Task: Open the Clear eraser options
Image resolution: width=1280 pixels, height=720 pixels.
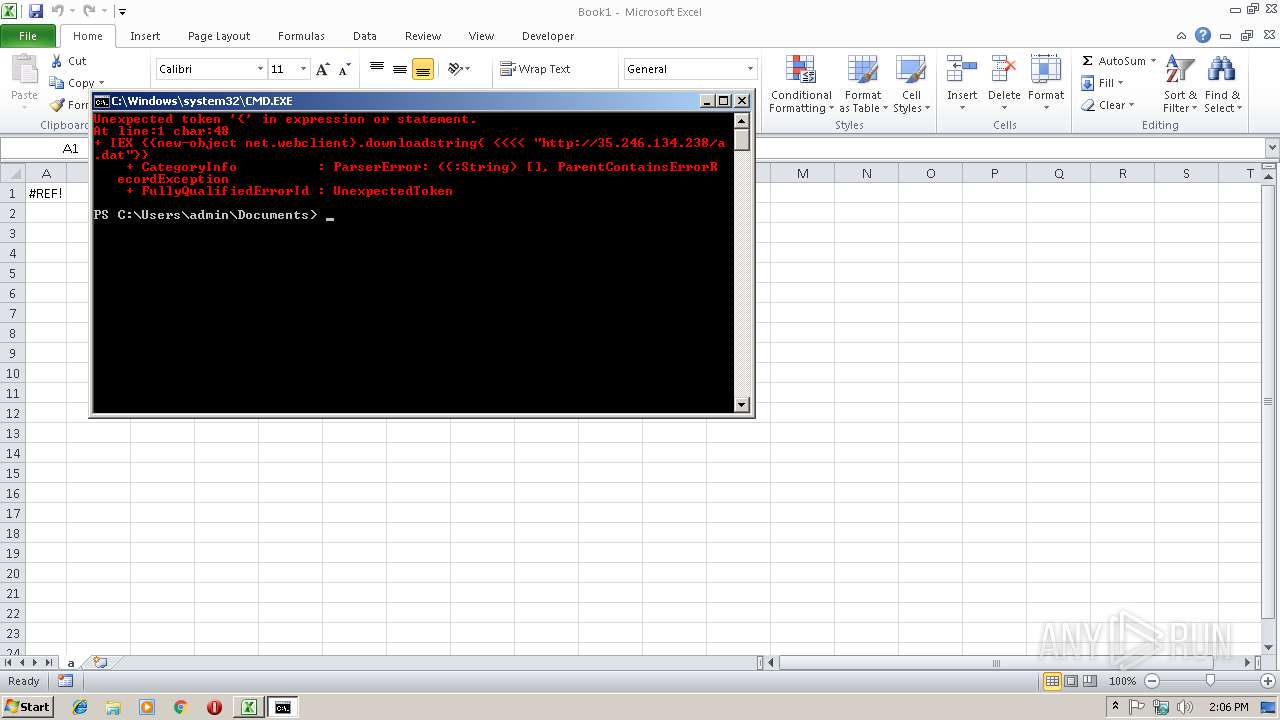Action: [x=1107, y=105]
